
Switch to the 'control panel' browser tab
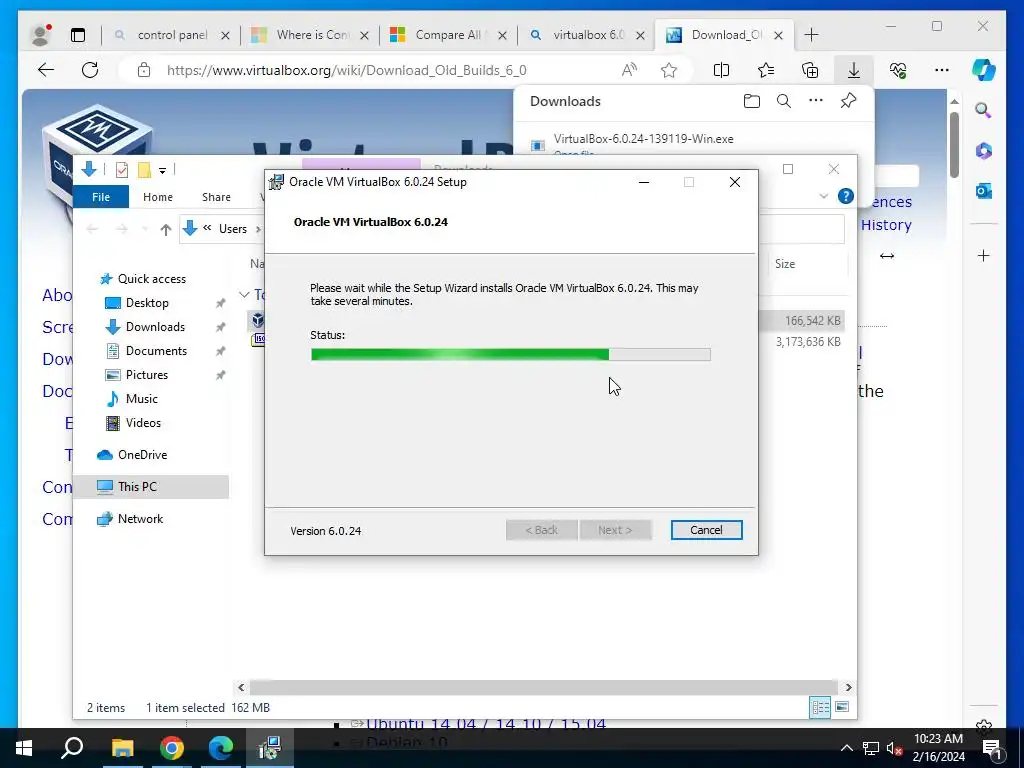coord(172,35)
